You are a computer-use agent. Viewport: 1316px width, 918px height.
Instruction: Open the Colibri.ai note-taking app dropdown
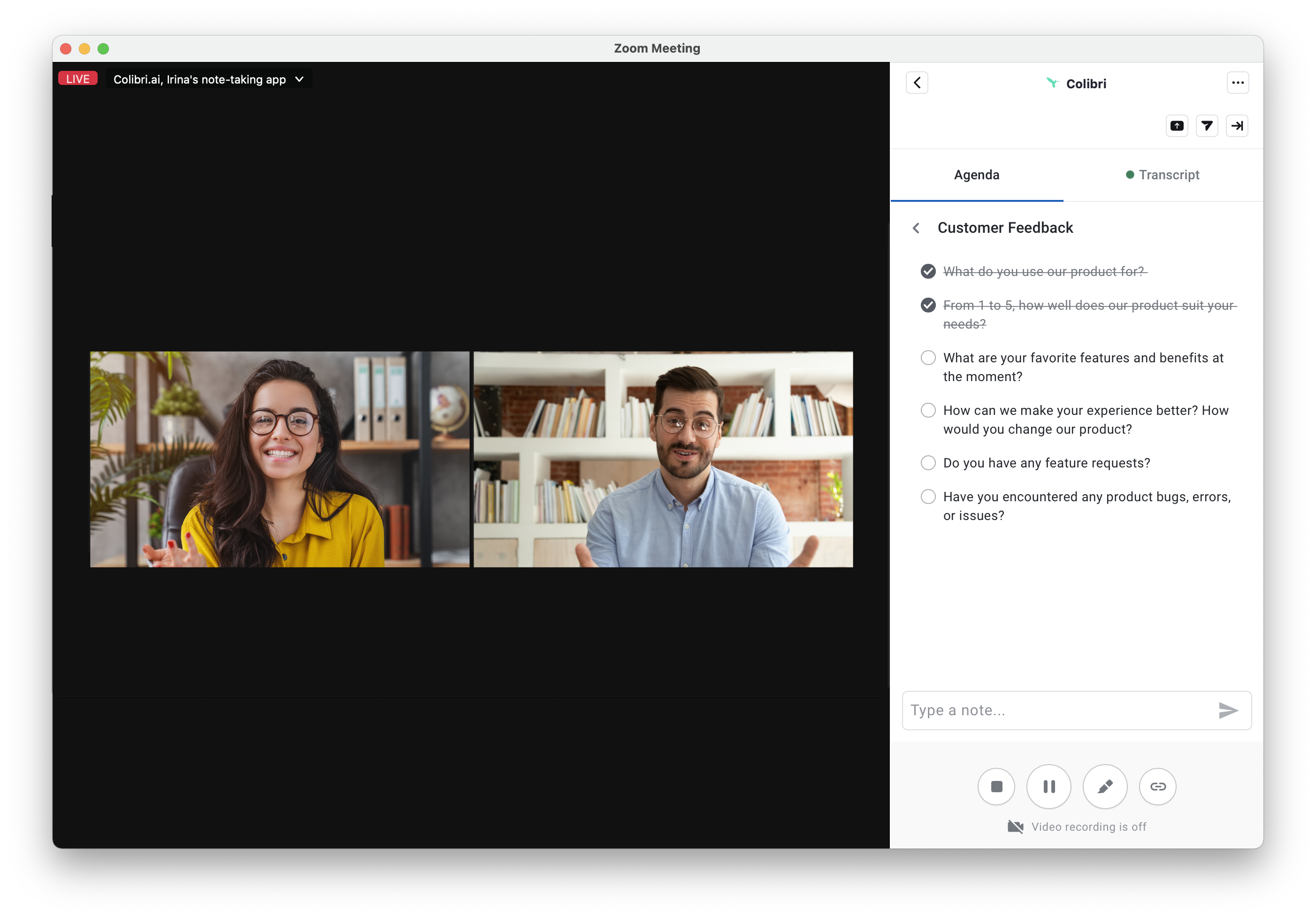[x=209, y=79]
